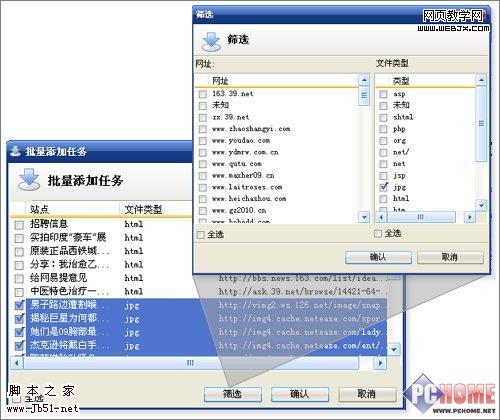This screenshot has height=420, width=500.
Task: Check the php file type checkbox
Action: (x=383, y=129)
